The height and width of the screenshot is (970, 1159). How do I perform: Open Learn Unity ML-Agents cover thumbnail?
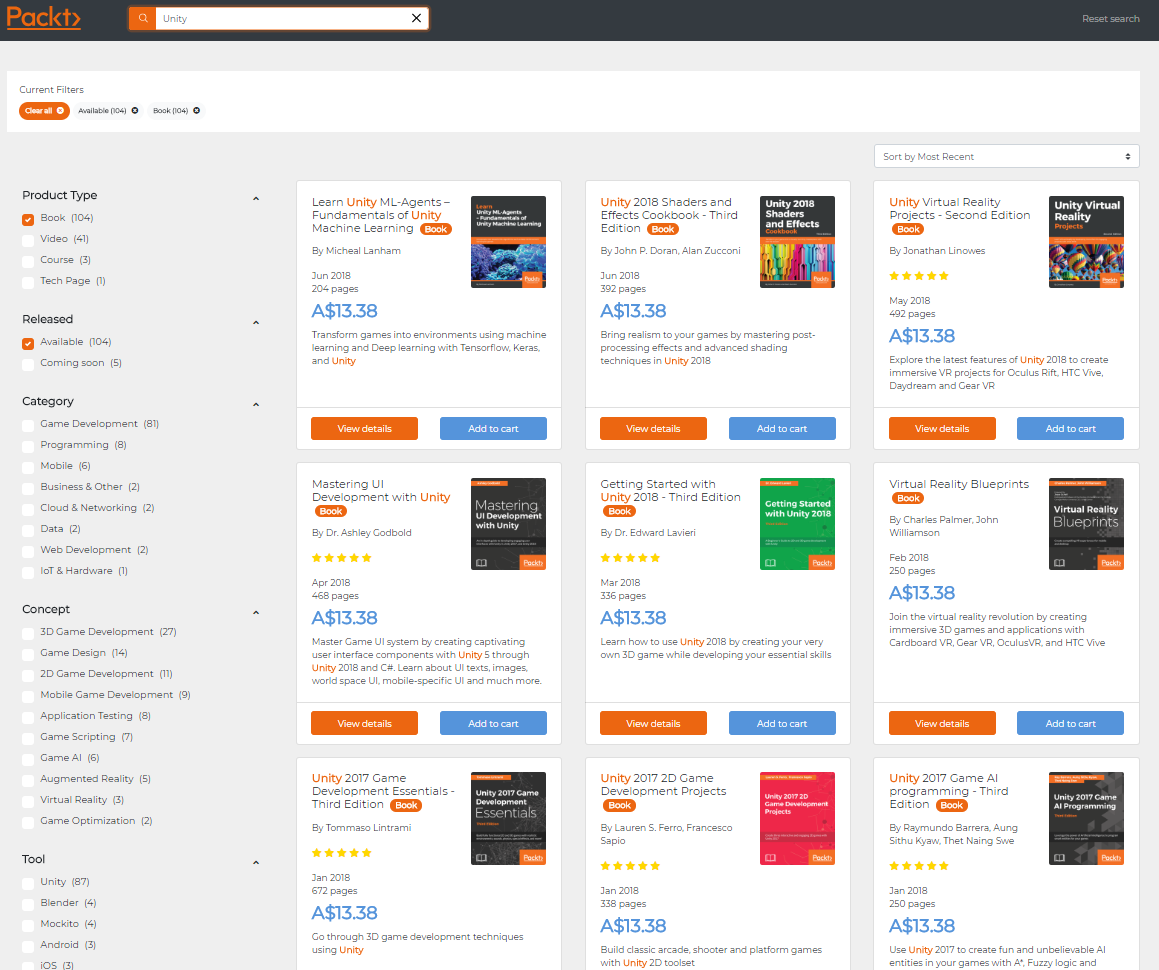(x=509, y=242)
